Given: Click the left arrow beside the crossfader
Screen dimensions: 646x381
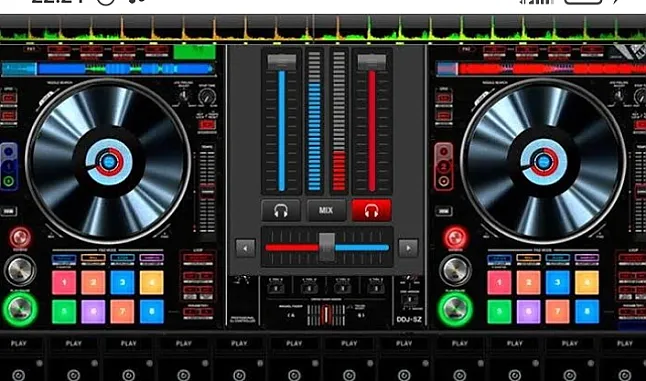Looking at the screenshot, I should 245,248.
